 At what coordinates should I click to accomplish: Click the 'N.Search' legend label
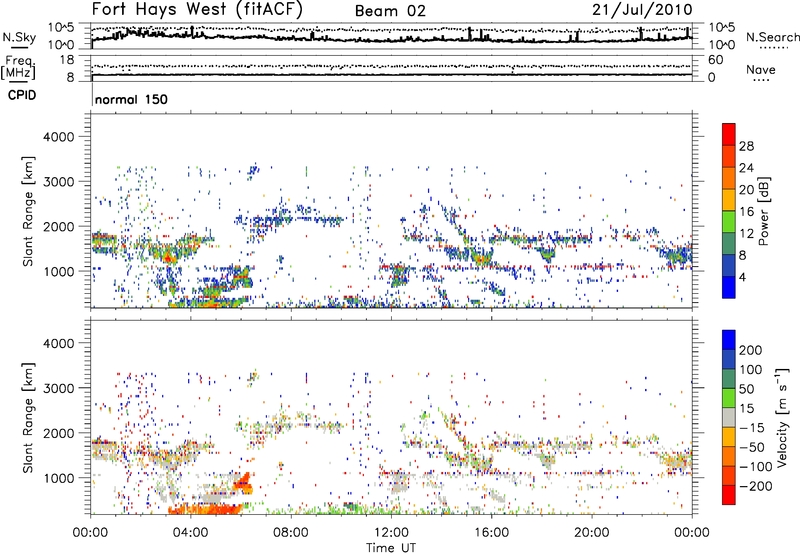pos(772,37)
